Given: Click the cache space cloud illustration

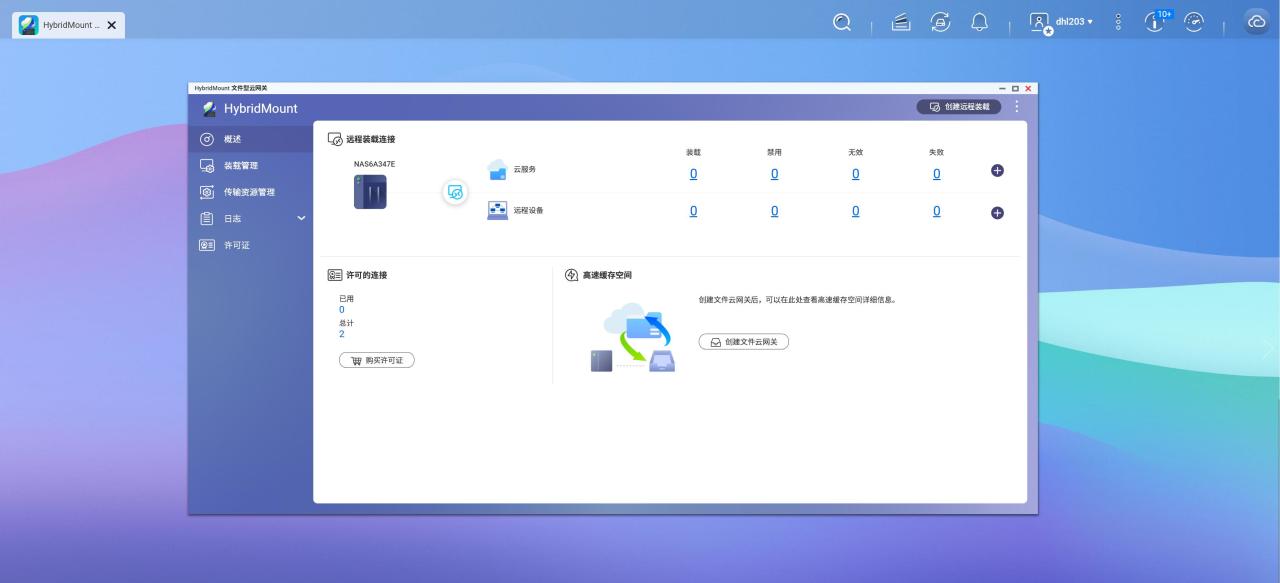Looking at the screenshot, I should pyautogui.click(x=633, y=339).
